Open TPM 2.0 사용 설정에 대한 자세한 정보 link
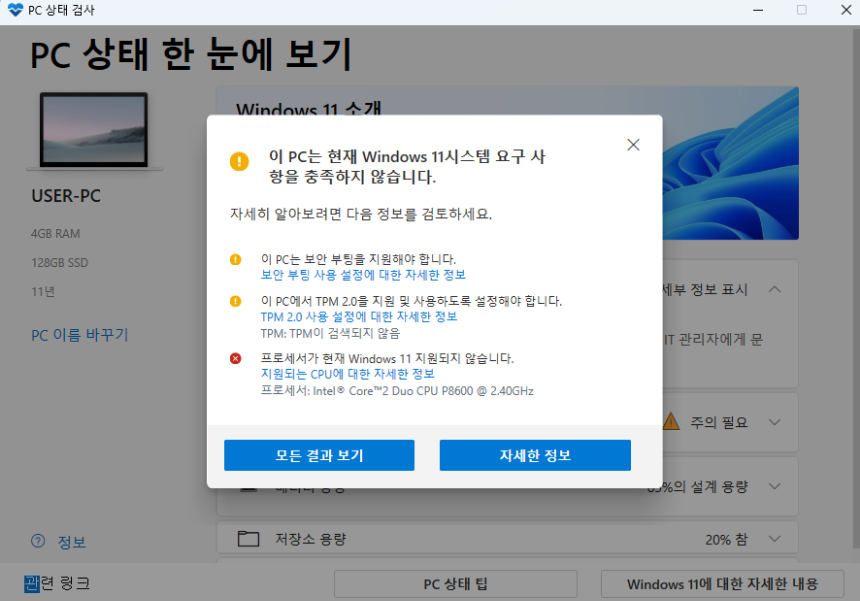This screenshot has height=601, width=860. pyautogui.click(x=359, y=317)
